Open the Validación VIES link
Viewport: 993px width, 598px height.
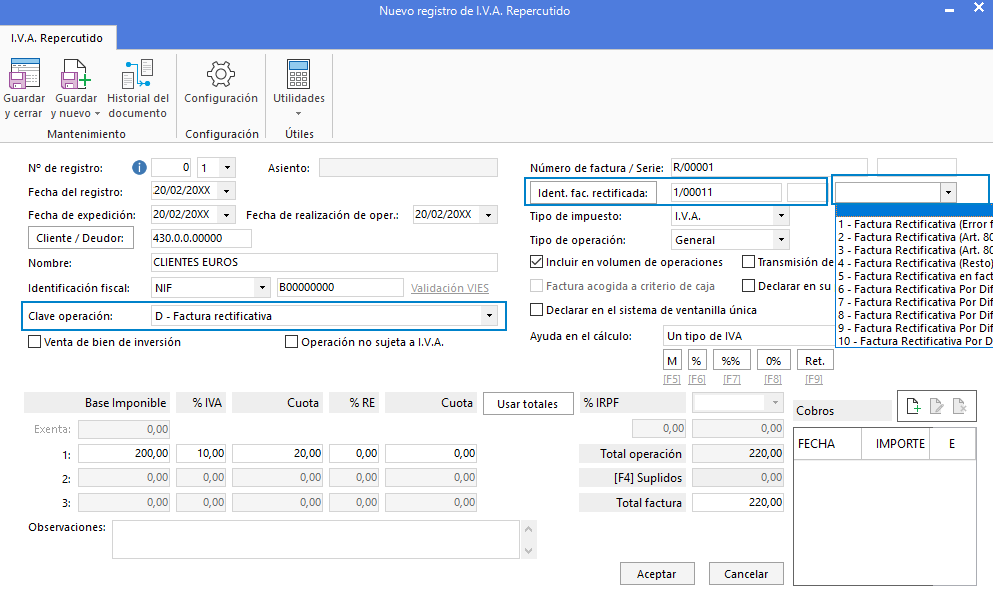tap(450, 288)
